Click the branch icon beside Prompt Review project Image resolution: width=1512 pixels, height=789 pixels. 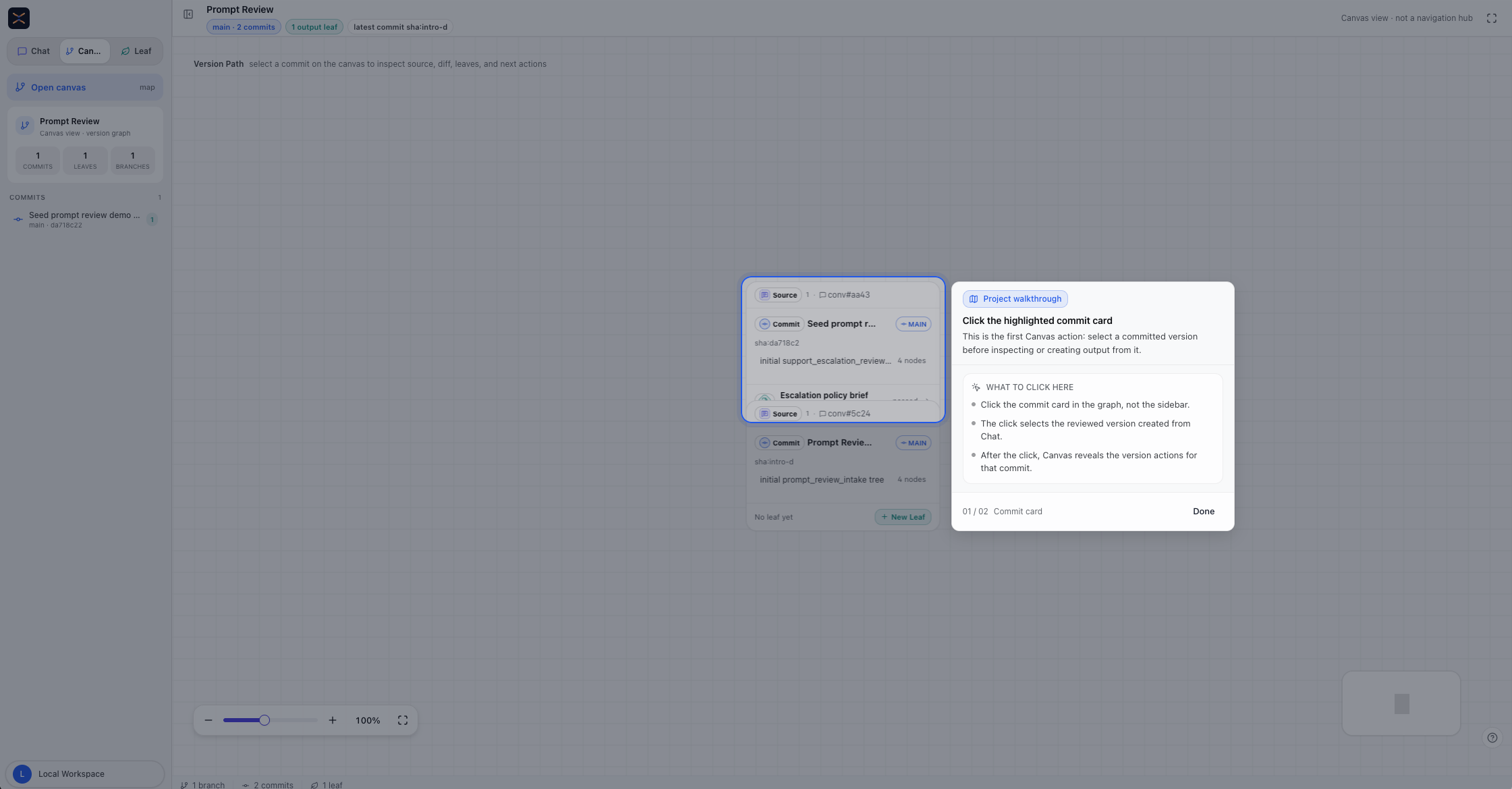pos(25,126)
